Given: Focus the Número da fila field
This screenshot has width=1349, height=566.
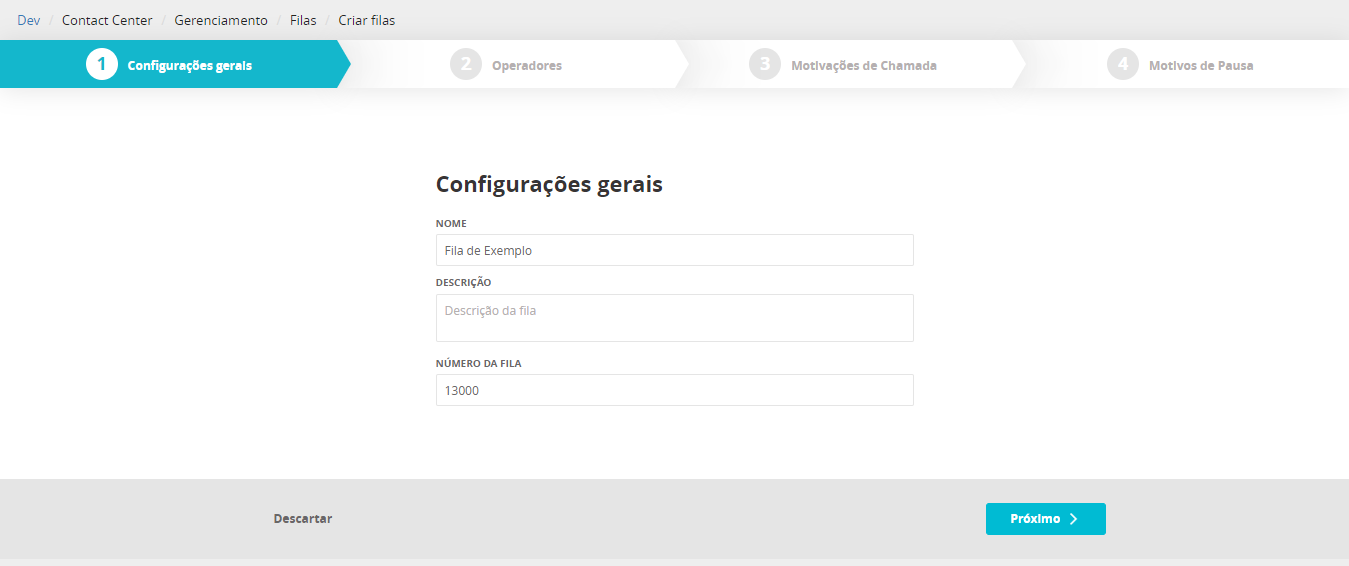Looking at the screenshot, I should [x=674, y=390].
